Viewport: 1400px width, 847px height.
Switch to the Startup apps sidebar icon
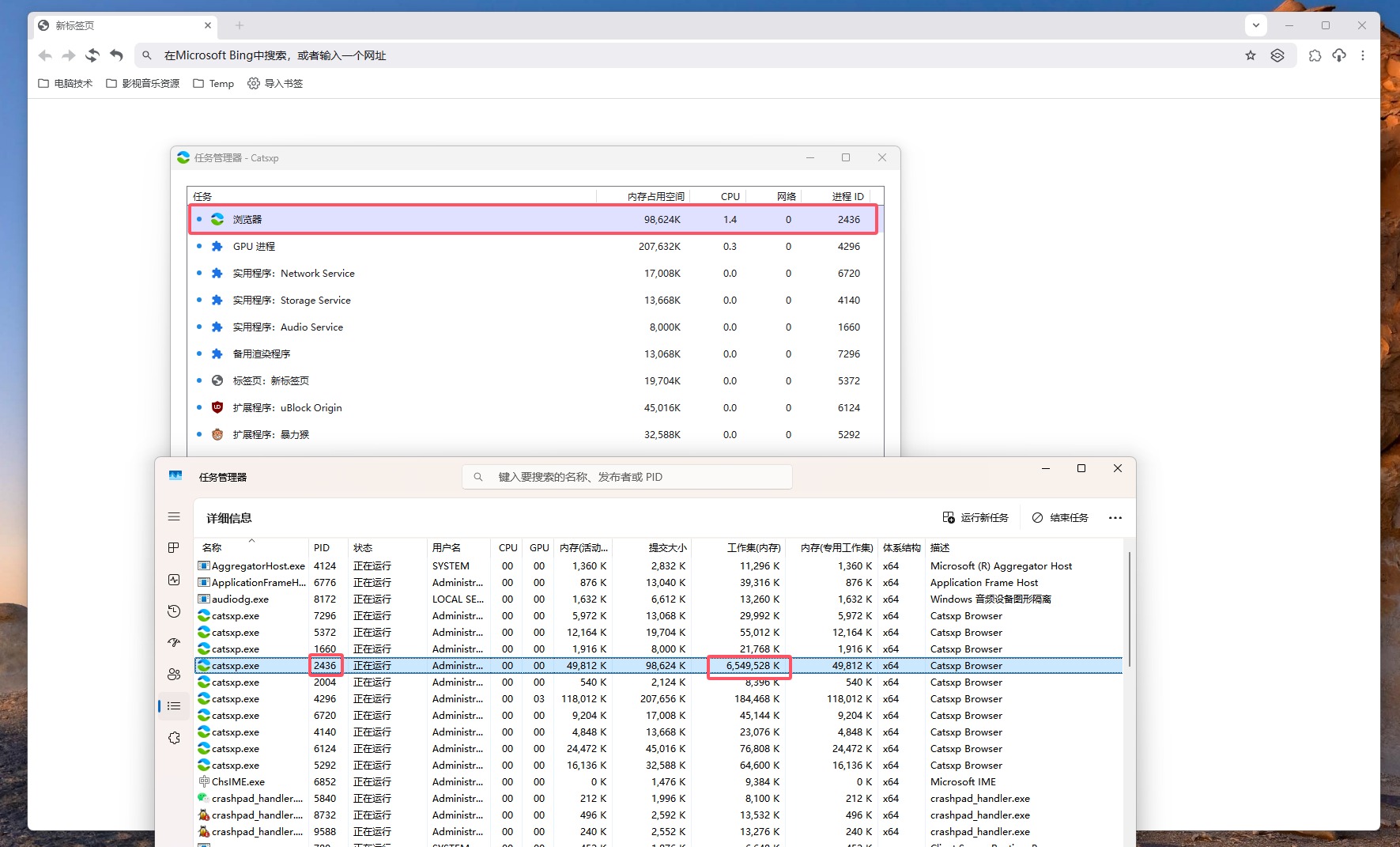tap(174, 643)
